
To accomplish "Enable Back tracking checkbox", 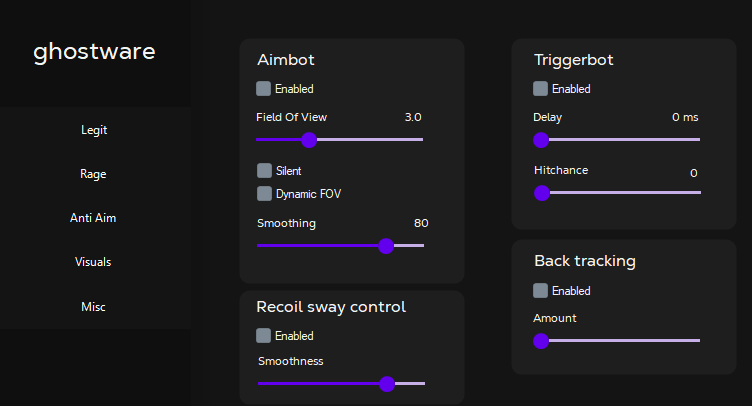I will coord(541,291).
